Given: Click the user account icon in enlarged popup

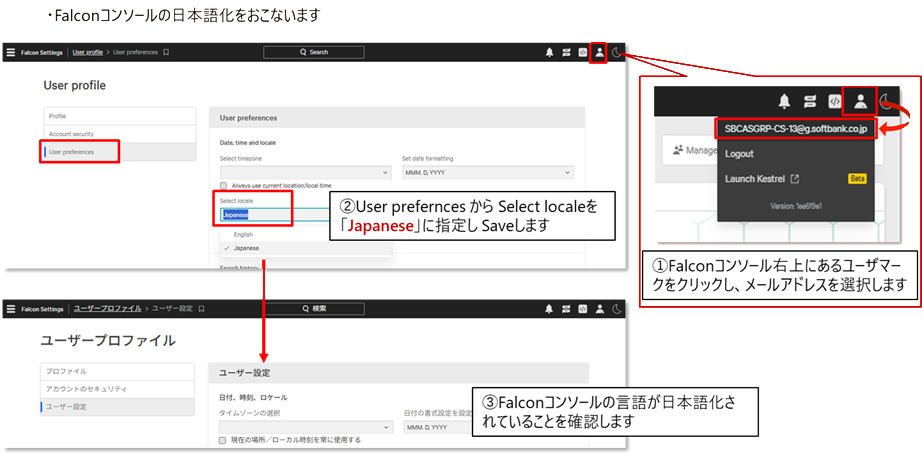Looking at the screenshot, I should (x=859, y=100).
